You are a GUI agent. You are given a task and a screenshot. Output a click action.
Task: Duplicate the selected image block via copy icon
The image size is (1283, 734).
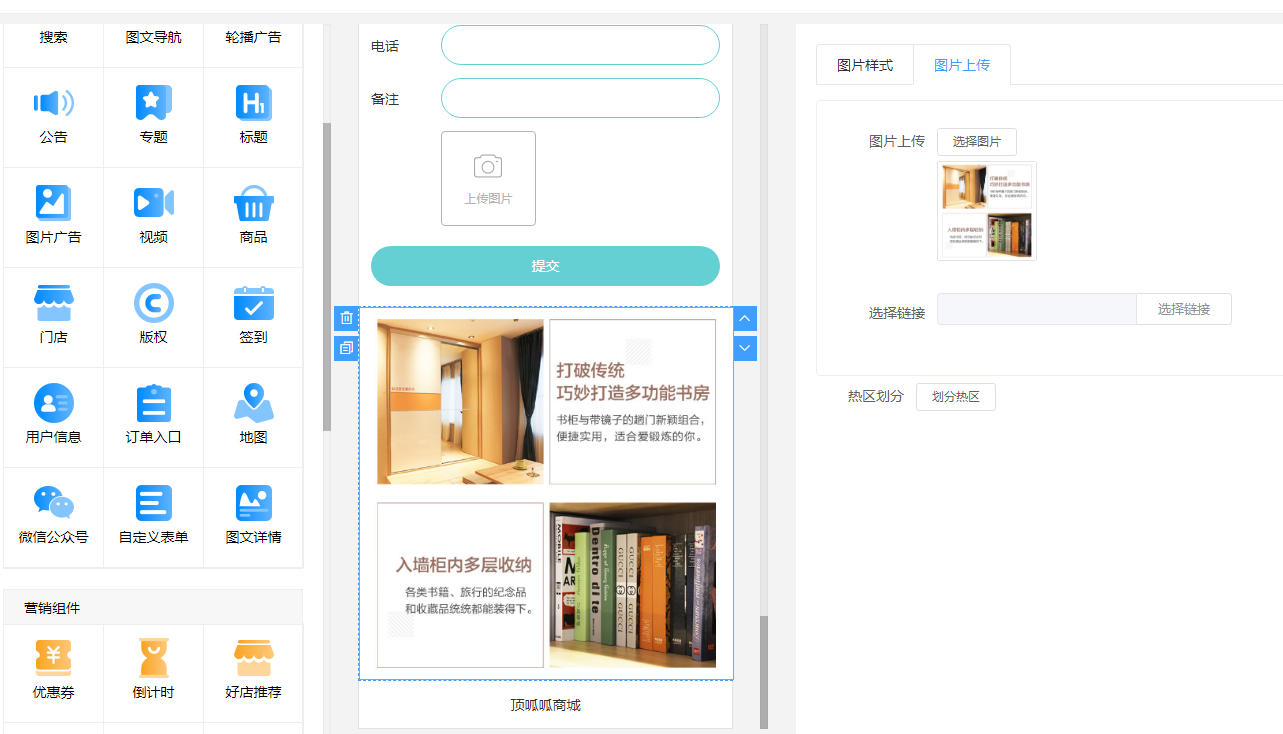(346, 348)
